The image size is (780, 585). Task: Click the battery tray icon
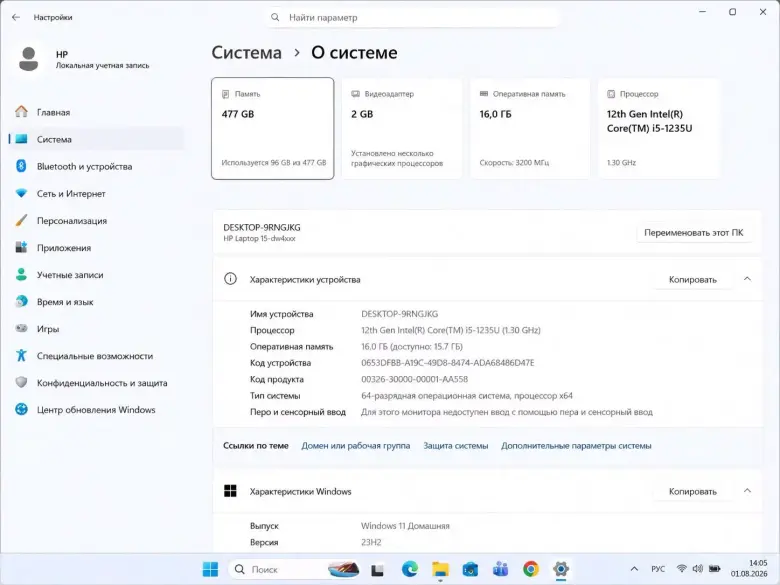pyautogui.click(x=715, y=569)
